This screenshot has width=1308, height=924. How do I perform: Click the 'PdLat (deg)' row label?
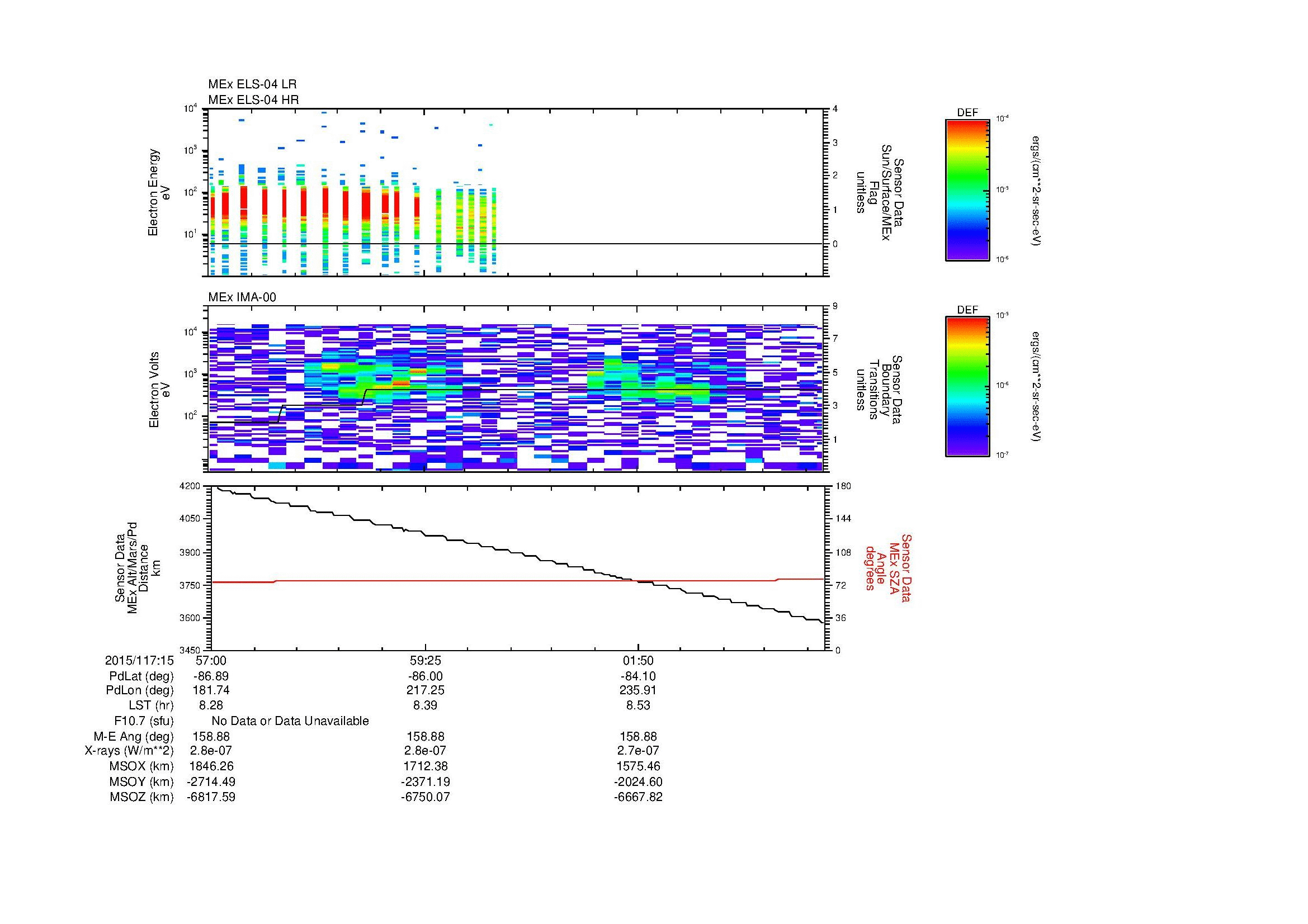click(141, 676)
